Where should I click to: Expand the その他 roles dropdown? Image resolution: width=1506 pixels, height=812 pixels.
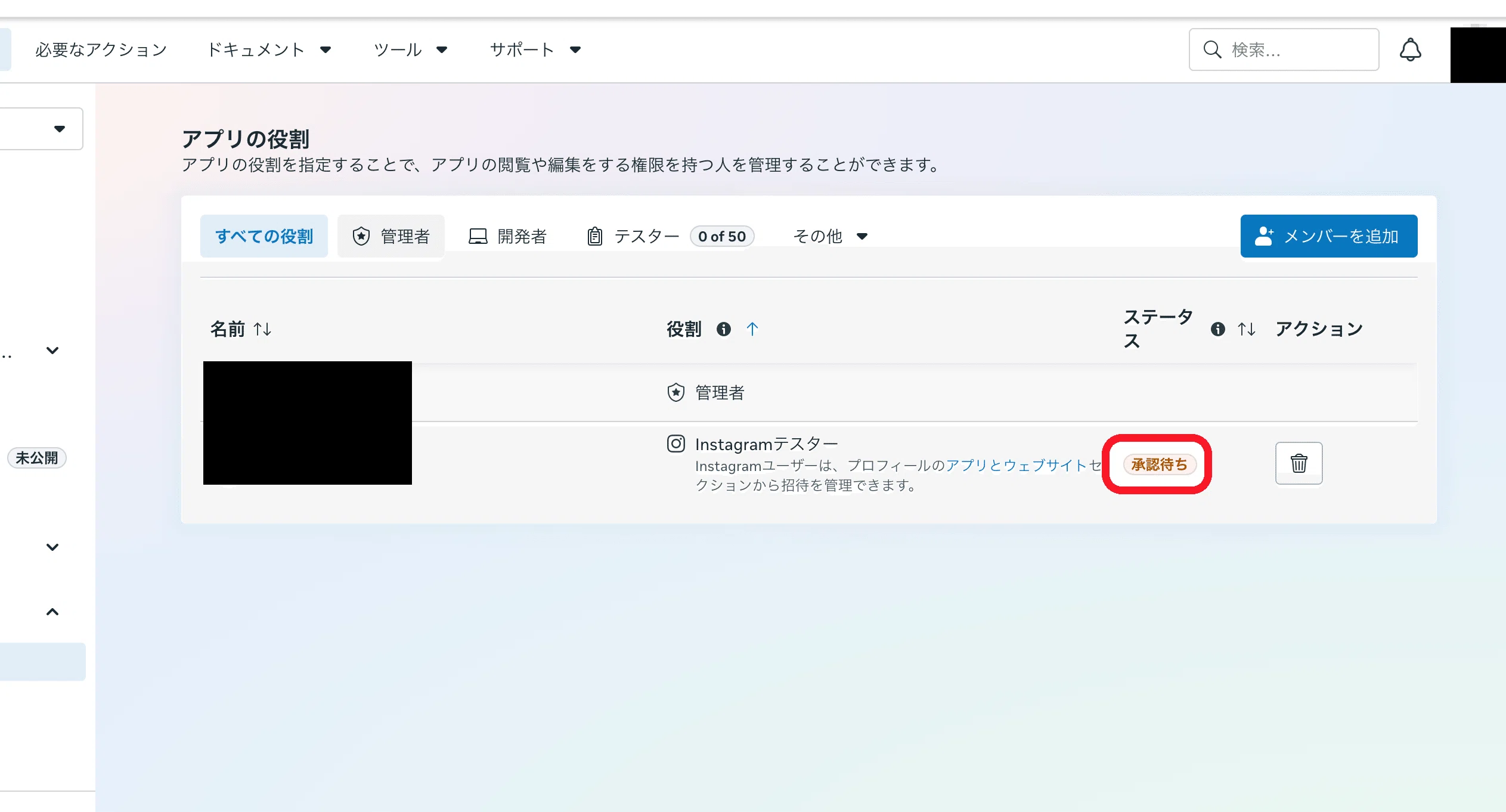point(830,237)
